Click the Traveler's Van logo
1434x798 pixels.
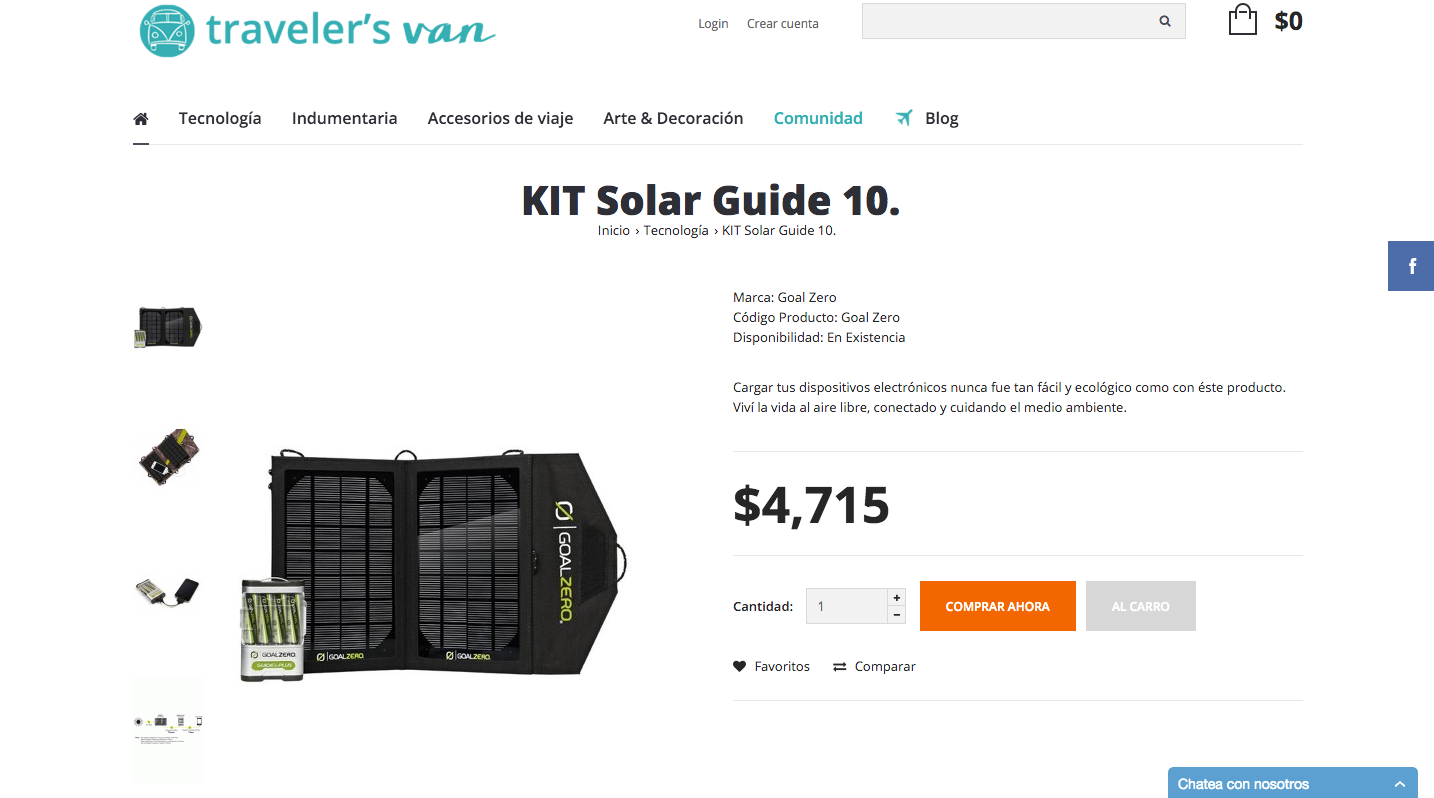(x=318, y=30)
